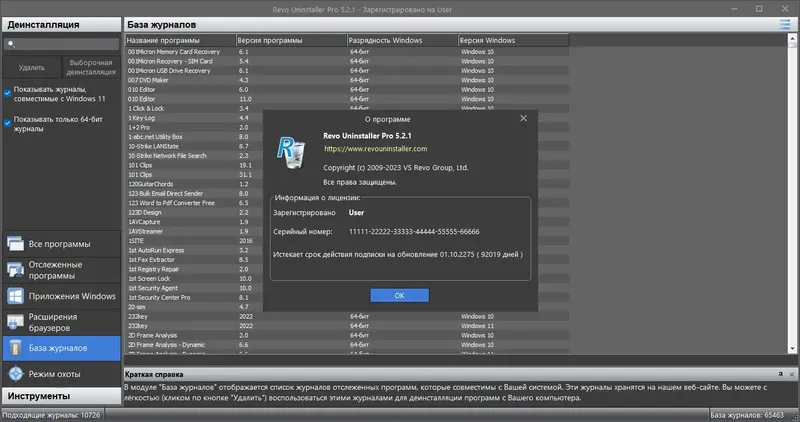800x422 pixels.
Task: Focus the search input field
Action: (x=62, y=44)
